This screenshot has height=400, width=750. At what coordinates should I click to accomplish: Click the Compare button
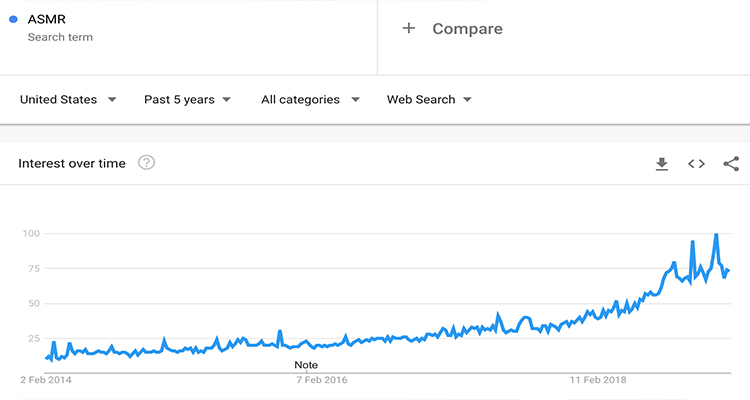[467, 29]
